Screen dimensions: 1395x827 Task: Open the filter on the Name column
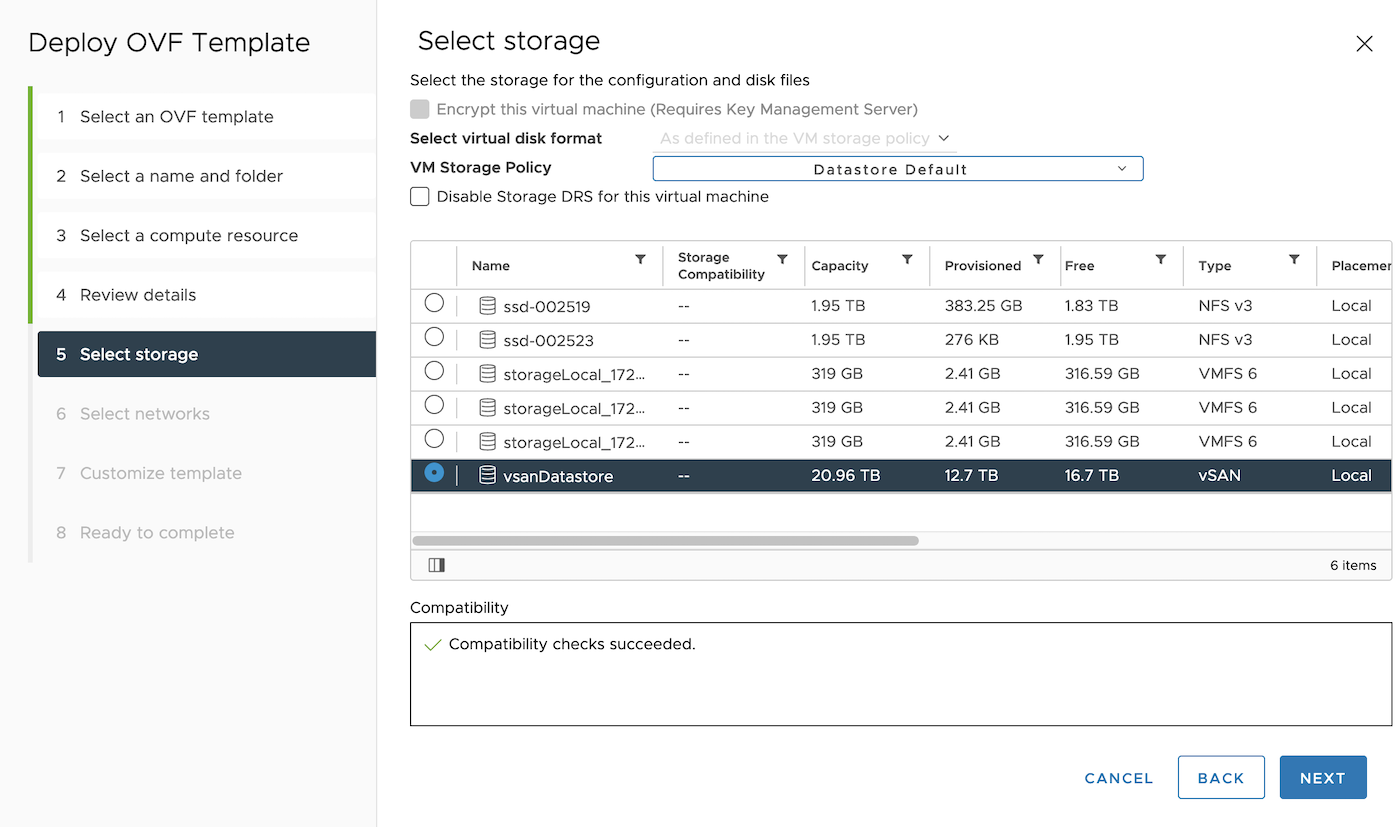[x=641, y=258]
